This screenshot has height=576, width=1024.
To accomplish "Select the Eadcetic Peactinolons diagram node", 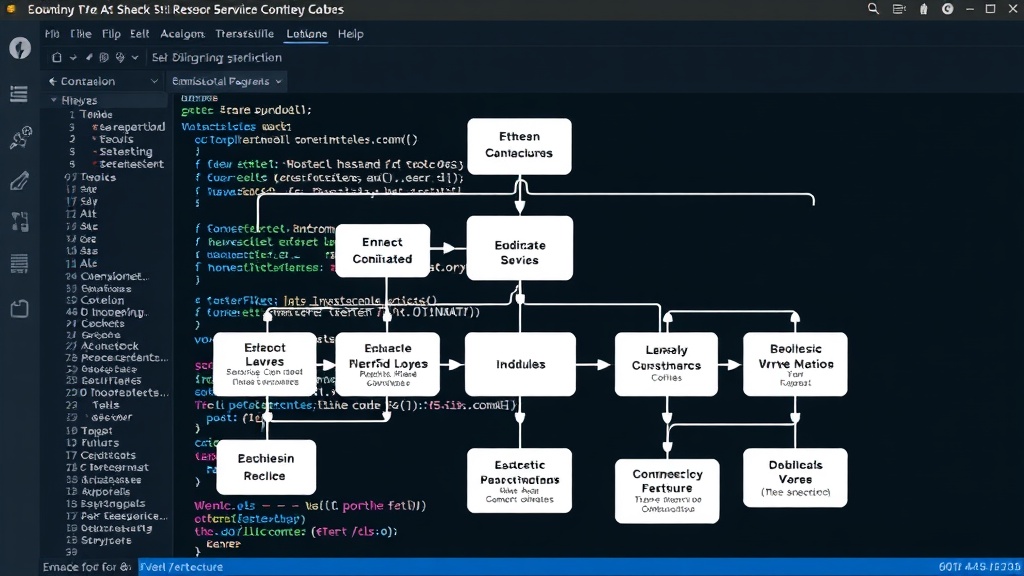I will (519, 480).
